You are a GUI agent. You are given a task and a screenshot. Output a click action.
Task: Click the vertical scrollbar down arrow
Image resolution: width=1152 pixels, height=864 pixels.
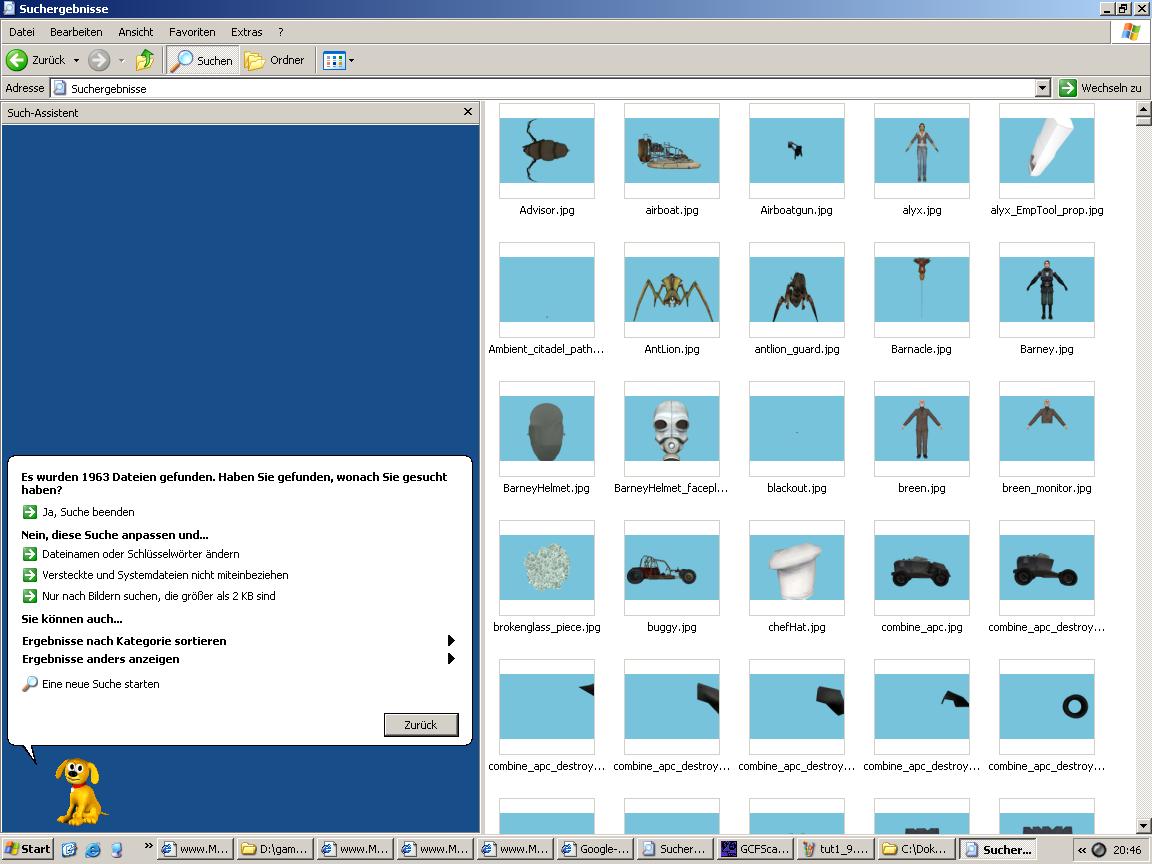tap(1143, 827)
